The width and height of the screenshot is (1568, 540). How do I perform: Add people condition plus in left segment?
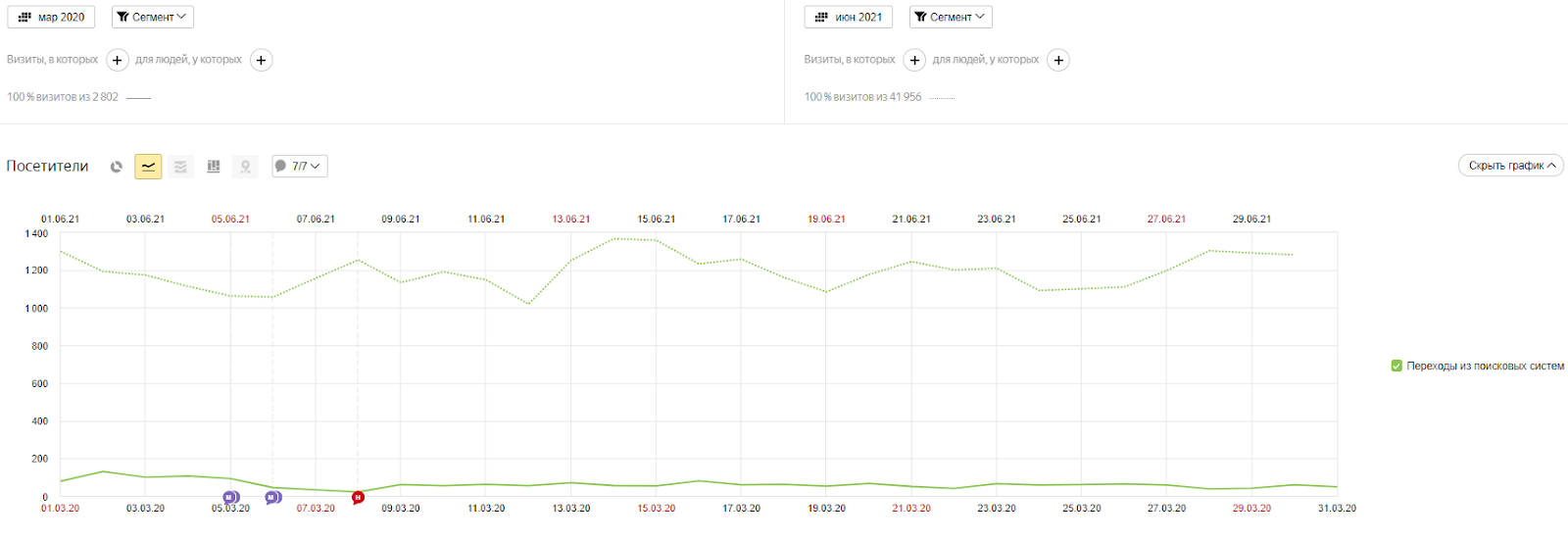click(261, 60)
